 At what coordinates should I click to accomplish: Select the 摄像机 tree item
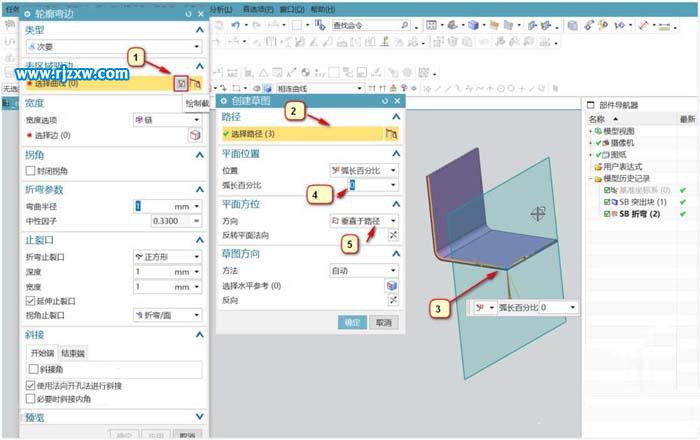(x=621, y=143)
